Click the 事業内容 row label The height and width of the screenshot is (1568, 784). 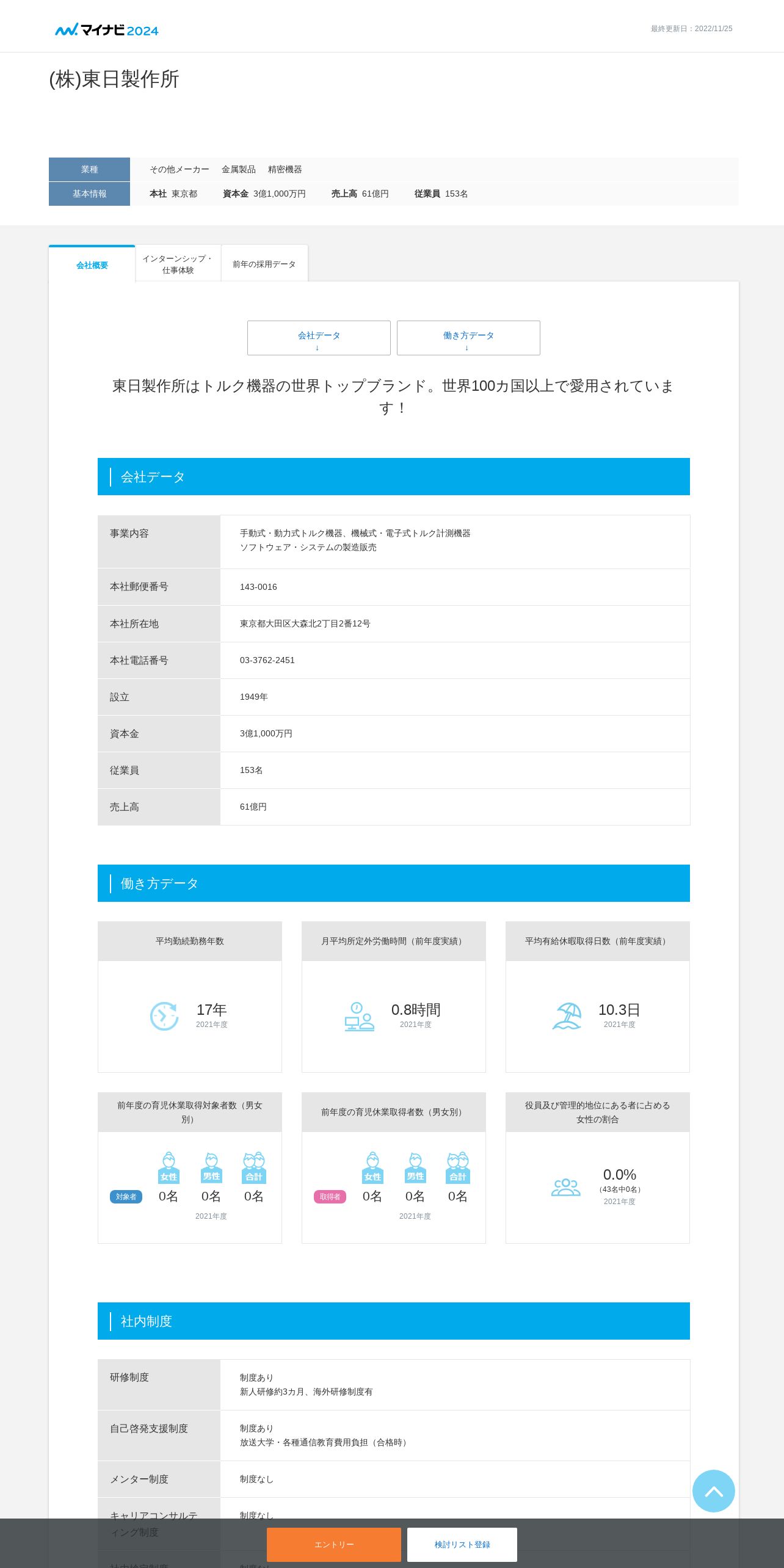point(159,542)
